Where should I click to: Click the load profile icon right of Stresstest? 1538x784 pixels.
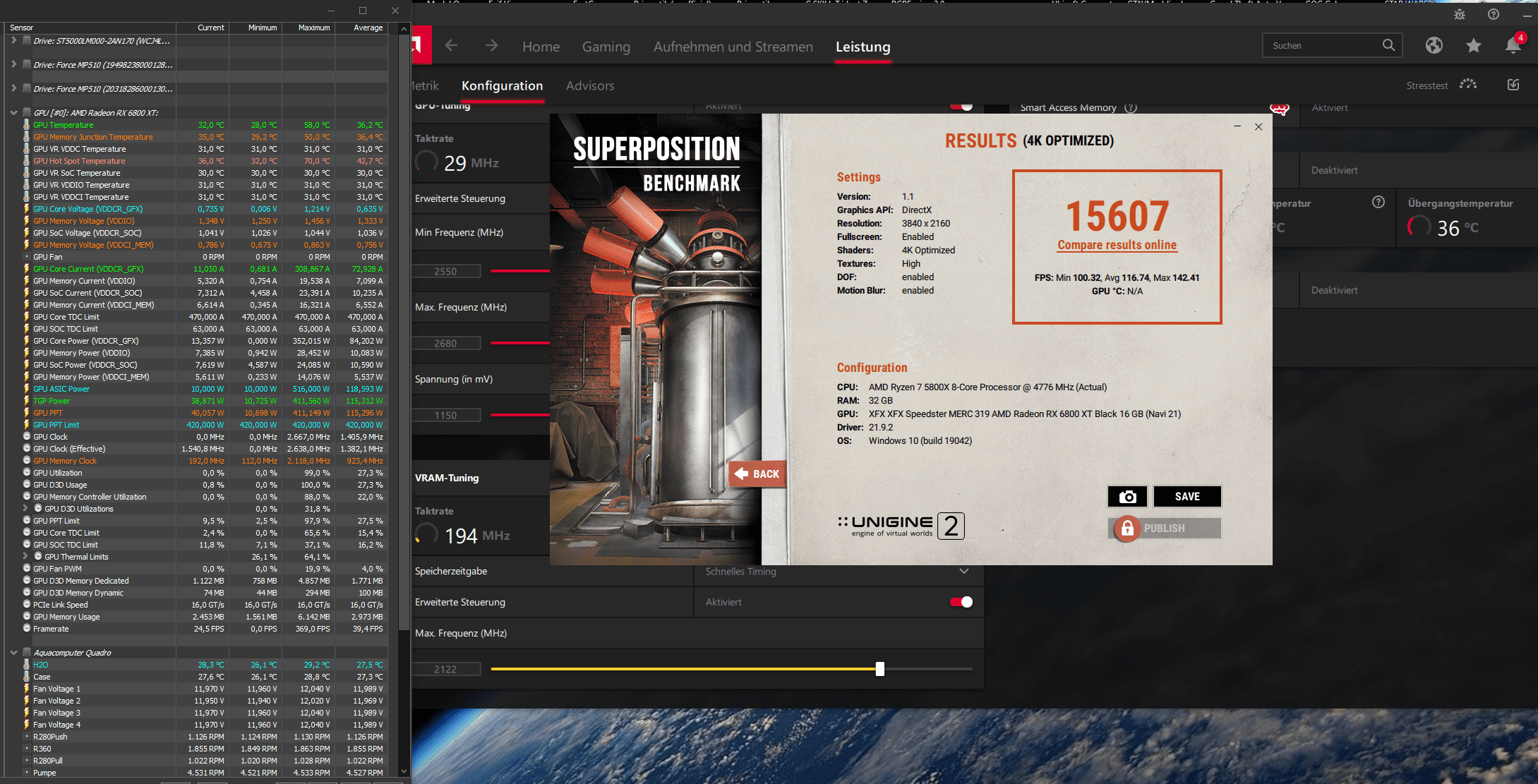1513,85
